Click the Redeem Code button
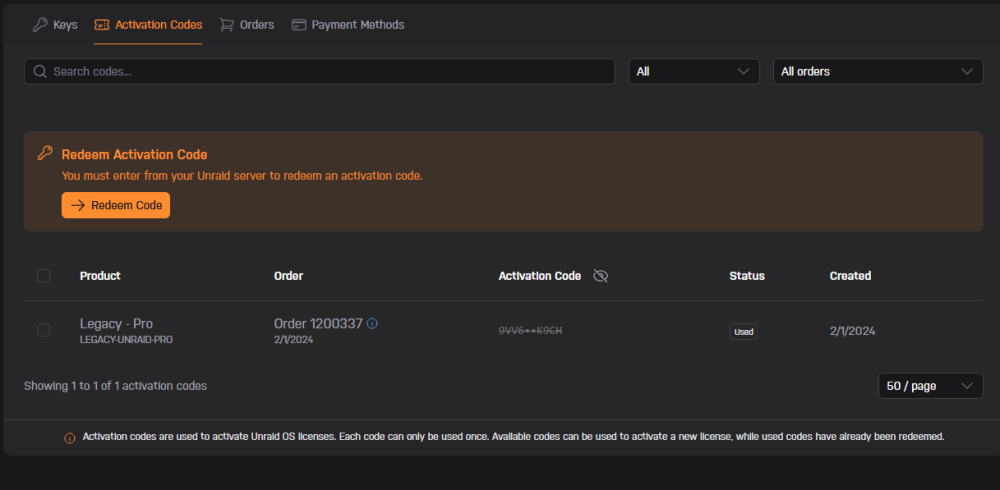The height and width of the screenshot is (490, 1000). pyautogui.click(x=116, y=205)
